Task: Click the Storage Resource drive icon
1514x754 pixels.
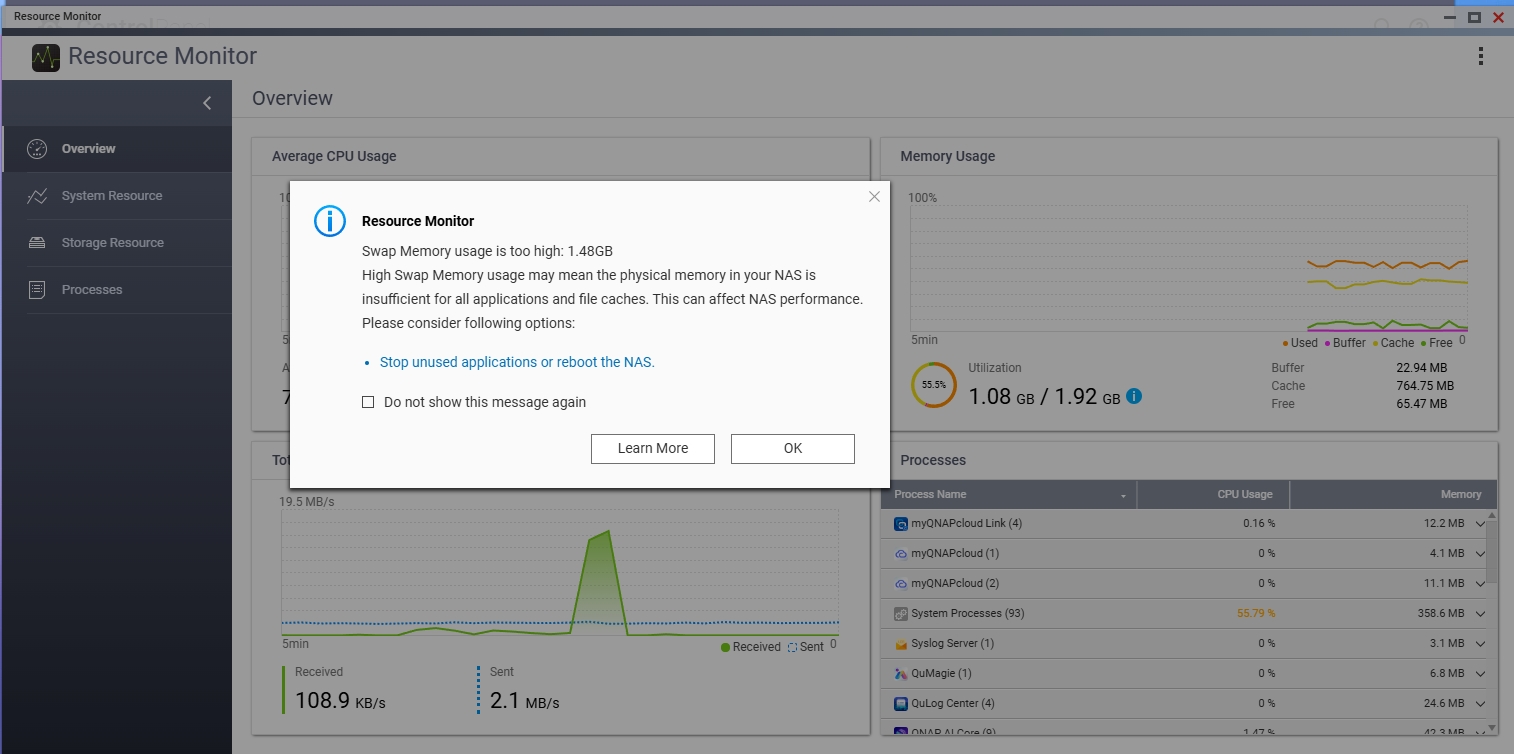Action: pos(37,243)
